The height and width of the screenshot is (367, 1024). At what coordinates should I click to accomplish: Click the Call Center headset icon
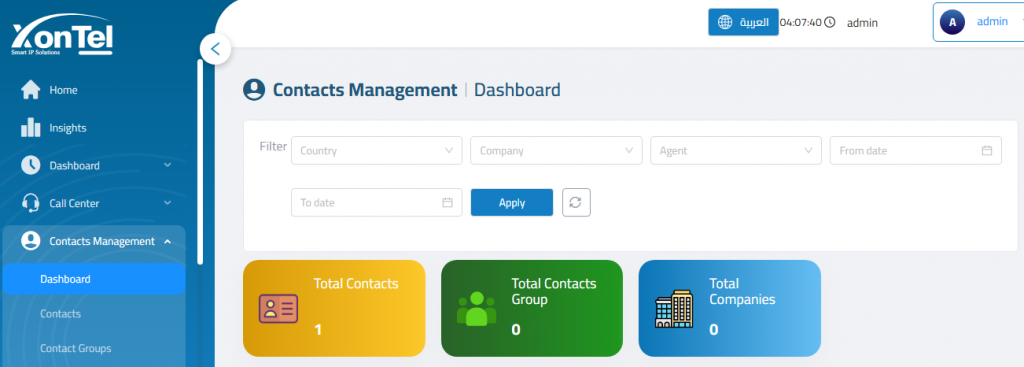coord(31,203)
